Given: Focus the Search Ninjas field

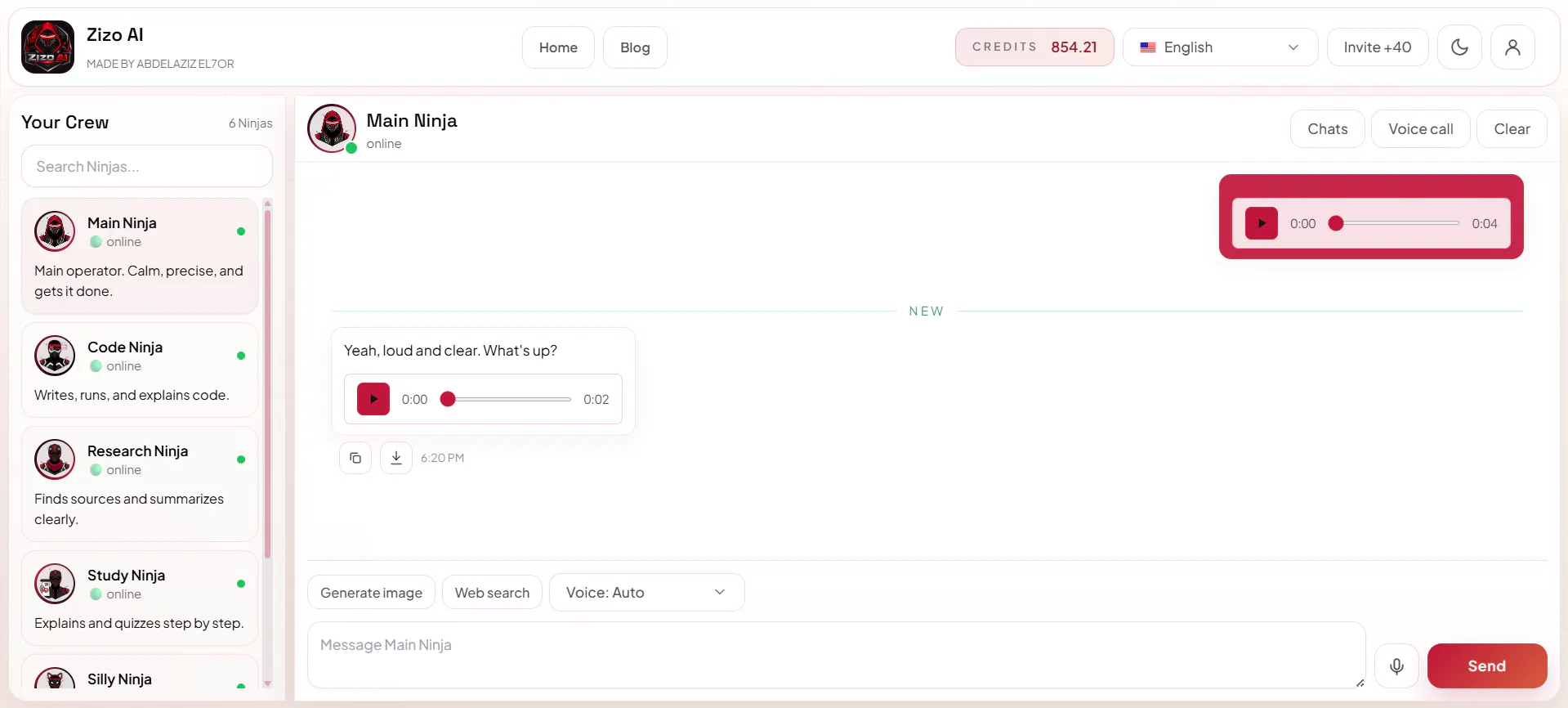Looking at the screenshot, I should pos(147,167).
